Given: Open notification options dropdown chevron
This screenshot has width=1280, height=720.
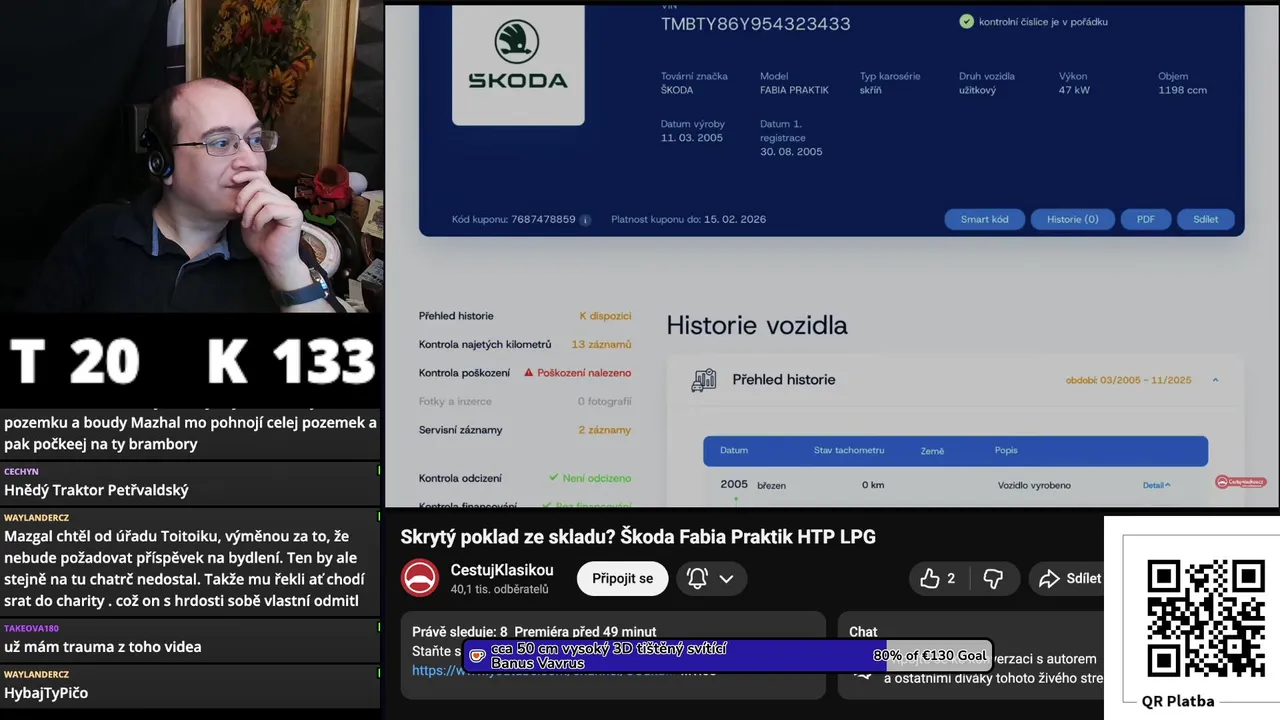Looking at the screenshot, I should 726,579.
